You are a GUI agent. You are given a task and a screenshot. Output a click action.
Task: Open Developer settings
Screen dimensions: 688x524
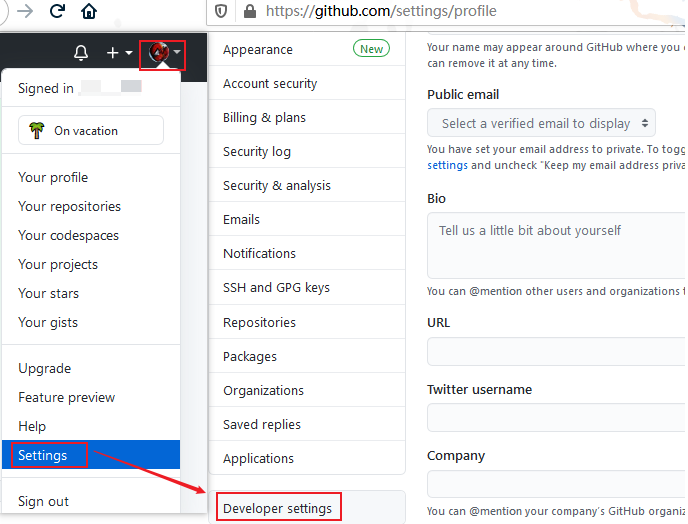point(307,508)
